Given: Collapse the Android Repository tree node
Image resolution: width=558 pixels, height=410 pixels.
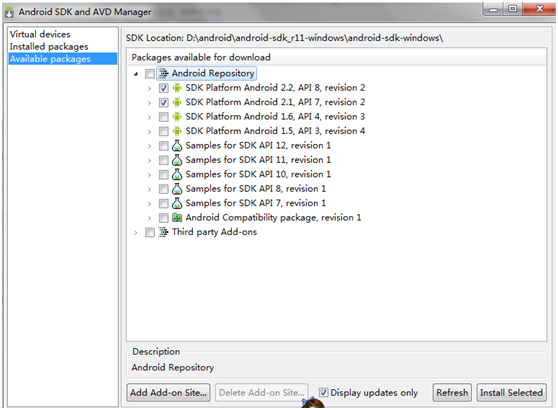Looking at the screenshot, I should (136, 74).
